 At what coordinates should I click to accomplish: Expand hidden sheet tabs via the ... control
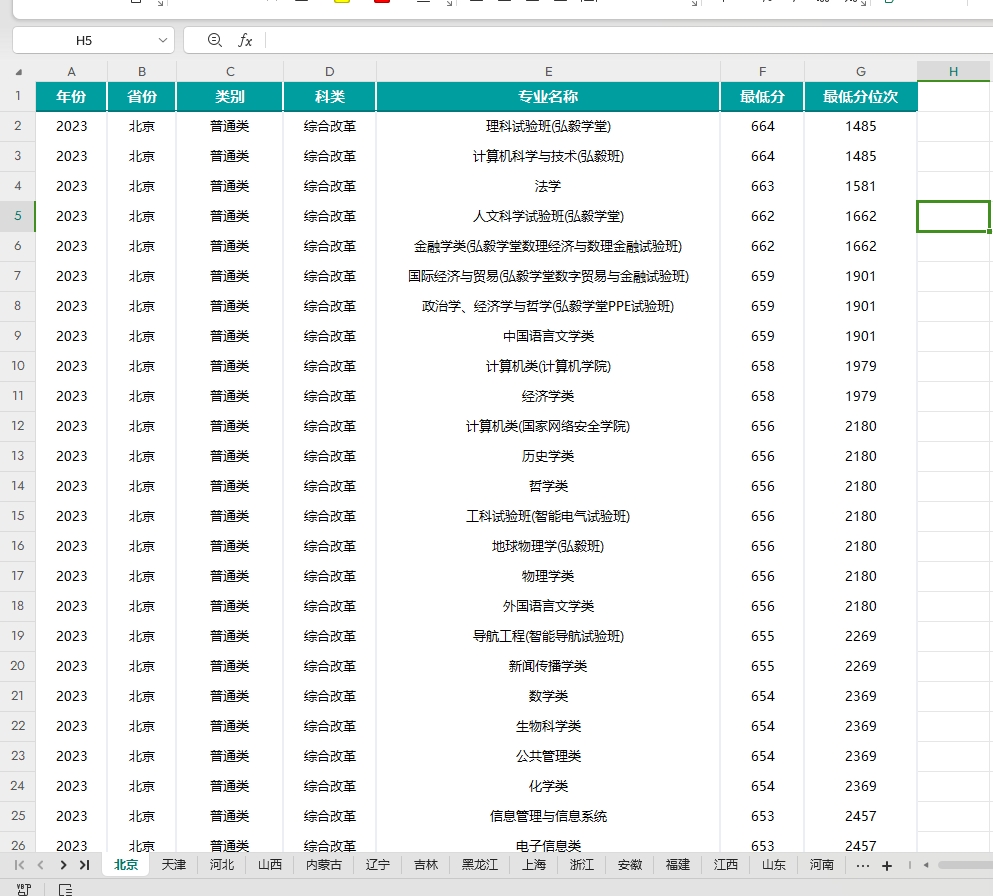862,865
